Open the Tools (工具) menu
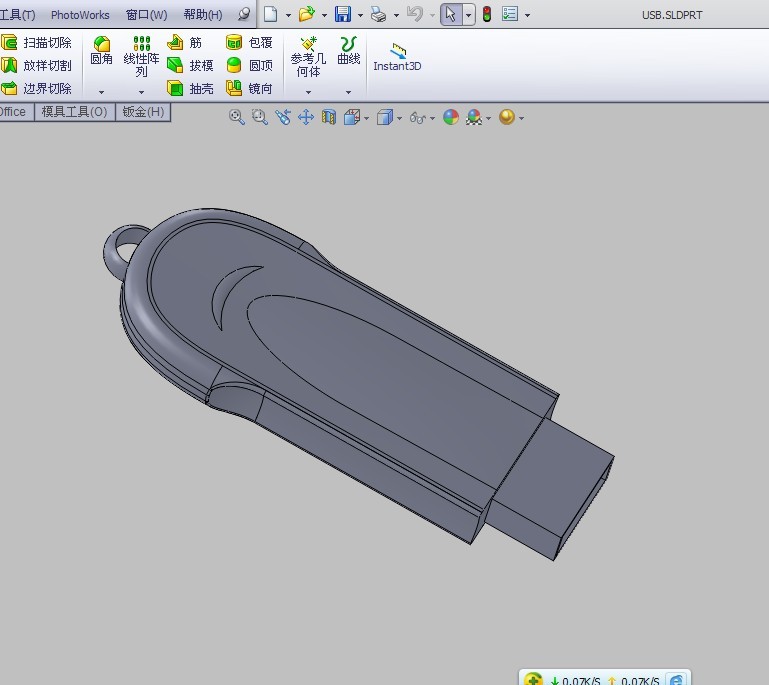The height and width of the screenshot is (685, 769). tap(18, 15)
